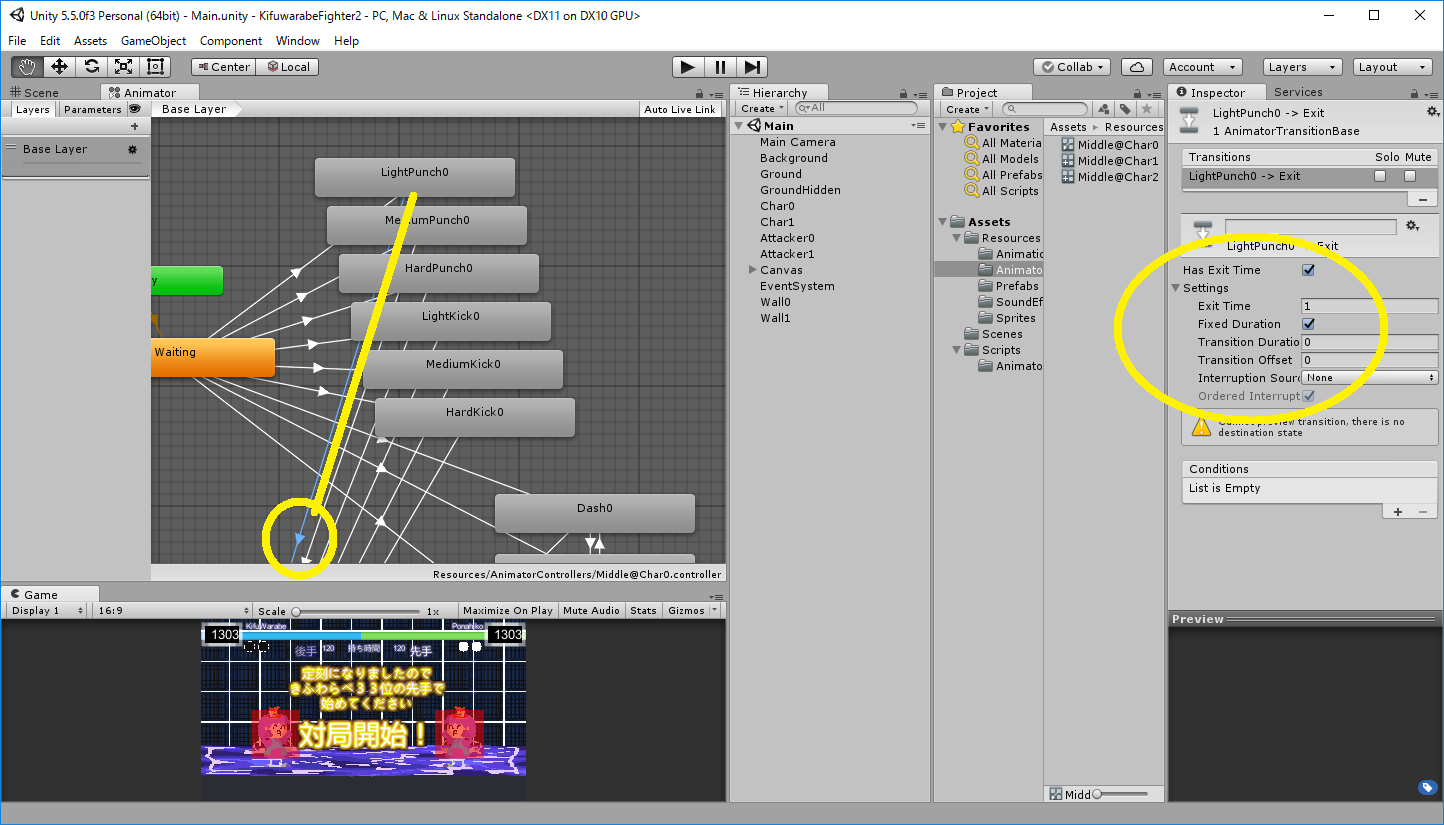The image size is (1444, 825).
Task: Open the Layout dropdown
Action: 1393,67
